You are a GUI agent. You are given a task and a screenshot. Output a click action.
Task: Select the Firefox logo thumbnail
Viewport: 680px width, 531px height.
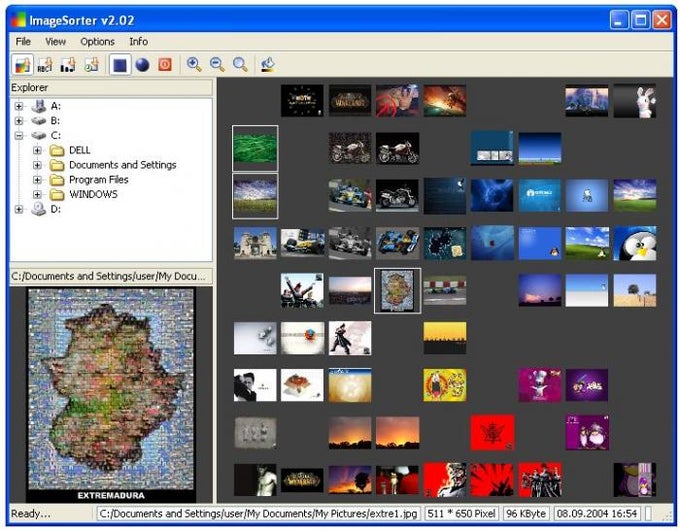tap(302, 338)
